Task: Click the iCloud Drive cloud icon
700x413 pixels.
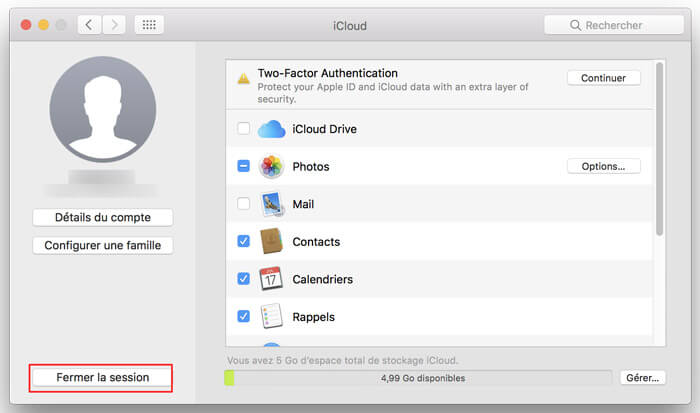Action: click(271, 129)
